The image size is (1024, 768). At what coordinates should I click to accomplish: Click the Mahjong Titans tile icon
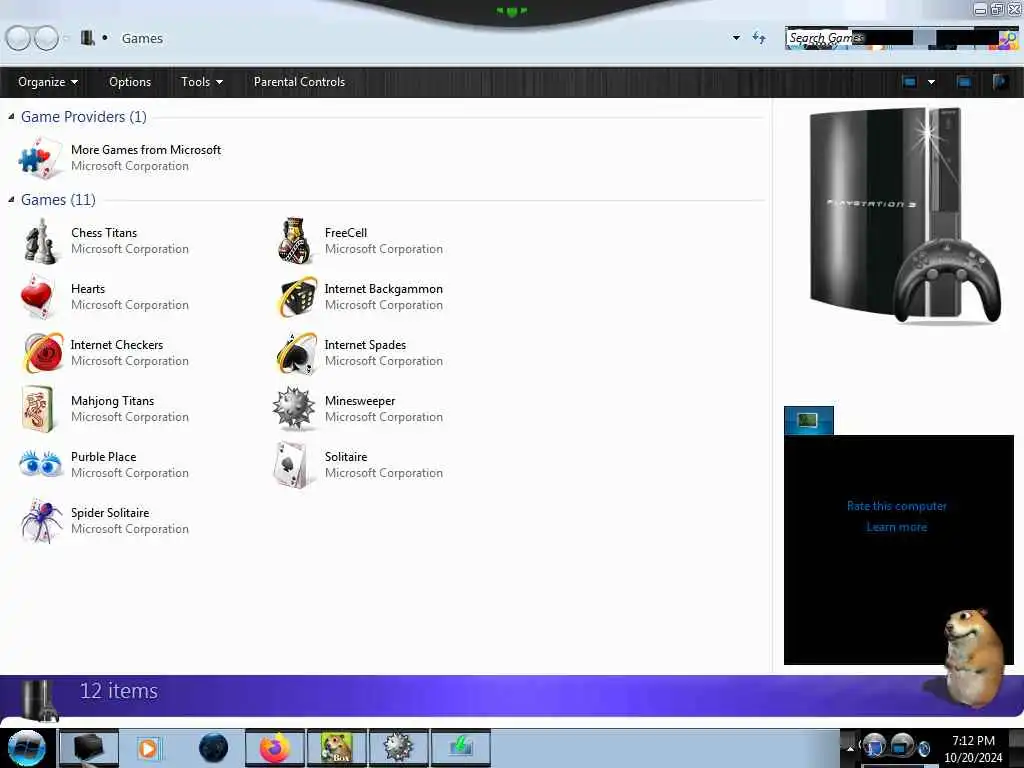(37, 409)
